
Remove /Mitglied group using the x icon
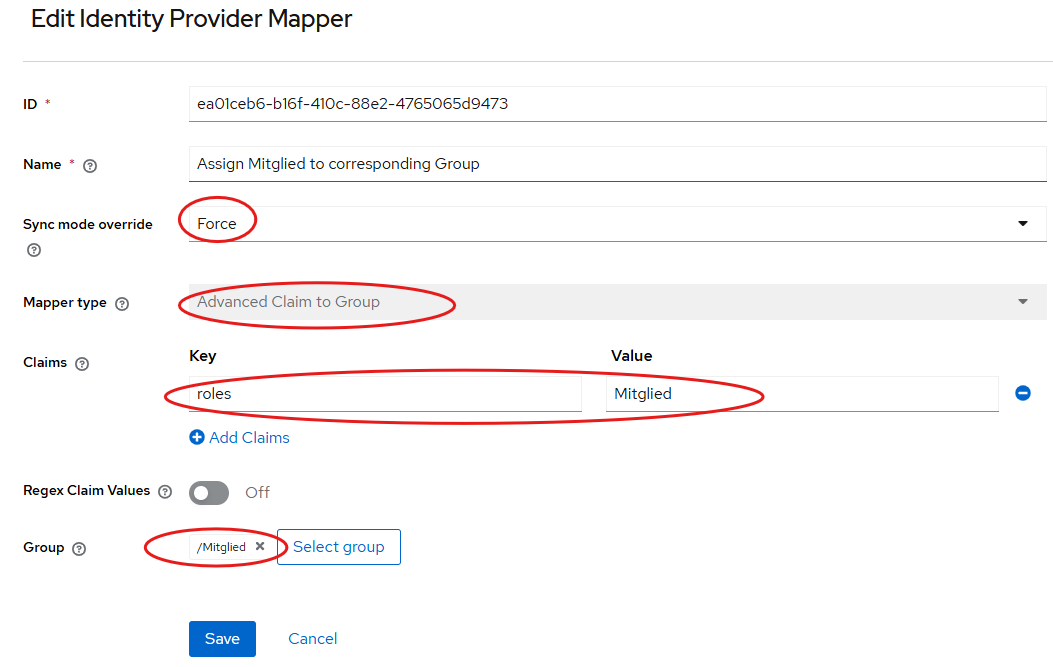pyautogui.click(x=260, y=547)
